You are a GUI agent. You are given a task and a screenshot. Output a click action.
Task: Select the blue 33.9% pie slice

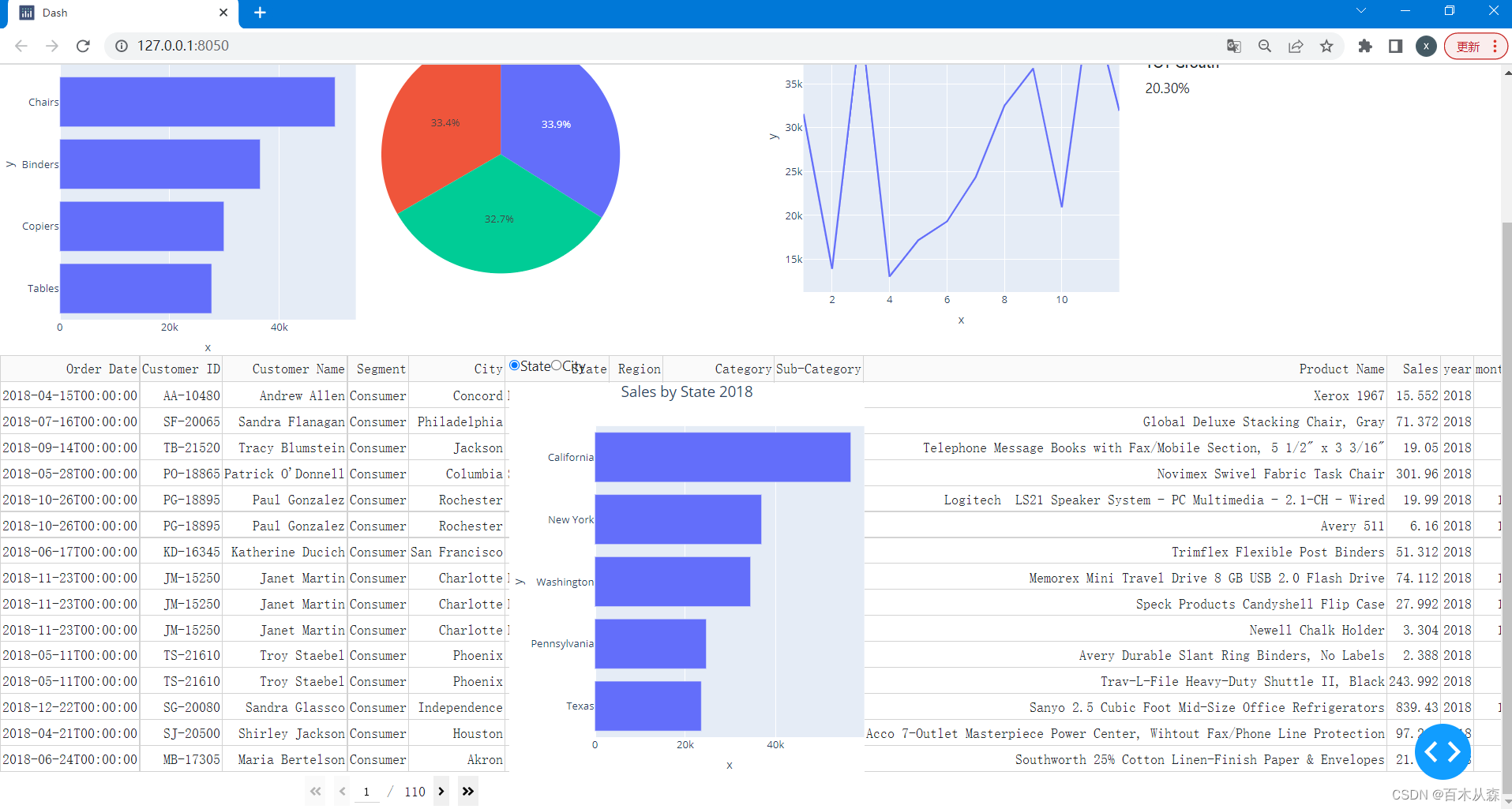557,124
